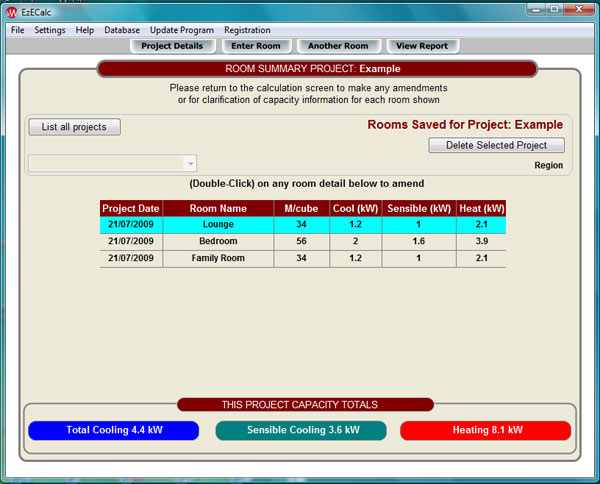
Task: Open the Update Program menu
Action: (181, 30)
